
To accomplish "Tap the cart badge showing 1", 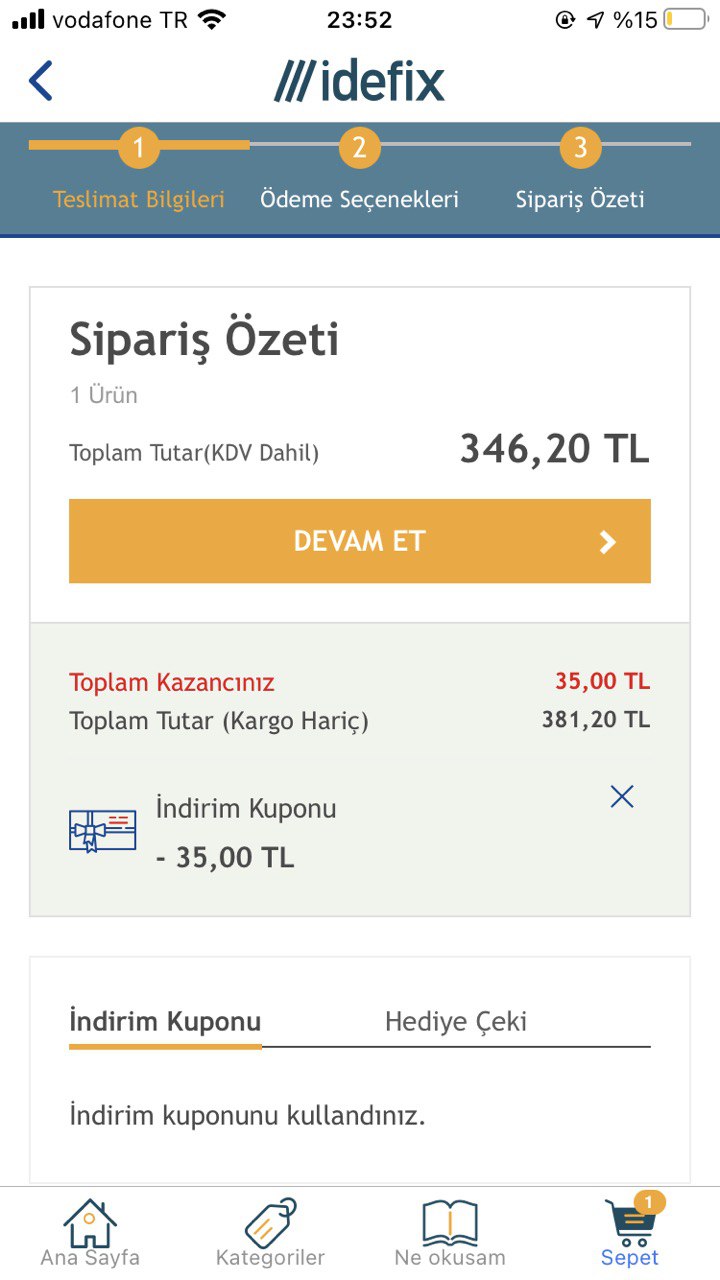I will 649,1201.
